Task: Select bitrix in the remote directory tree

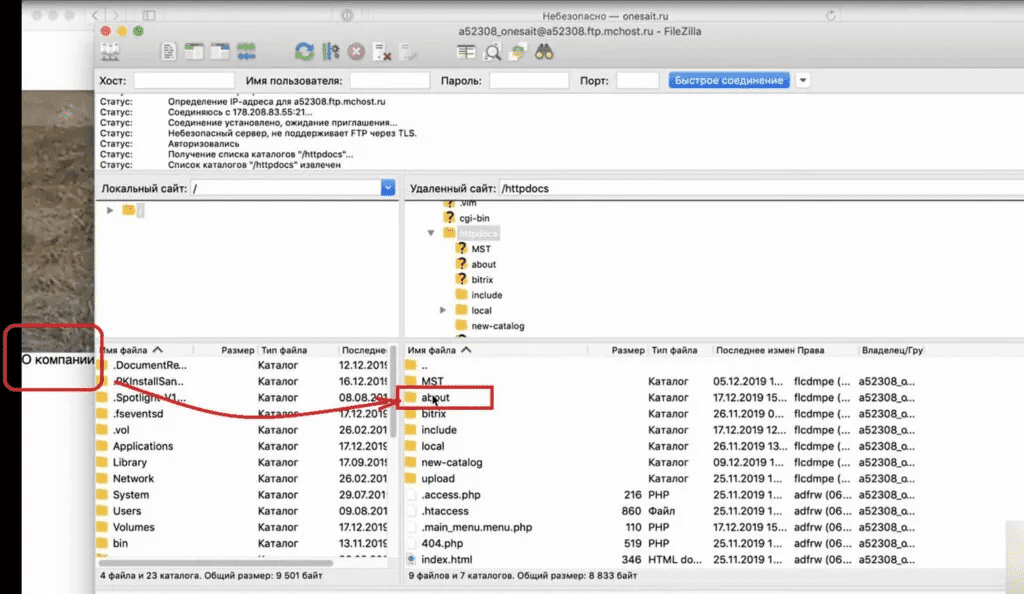Action: point(482,279)
